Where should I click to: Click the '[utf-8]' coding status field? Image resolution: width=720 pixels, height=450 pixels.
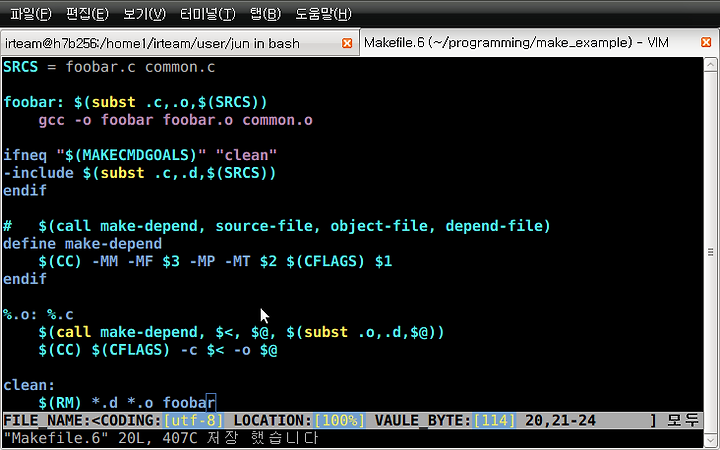coord(193,421)
